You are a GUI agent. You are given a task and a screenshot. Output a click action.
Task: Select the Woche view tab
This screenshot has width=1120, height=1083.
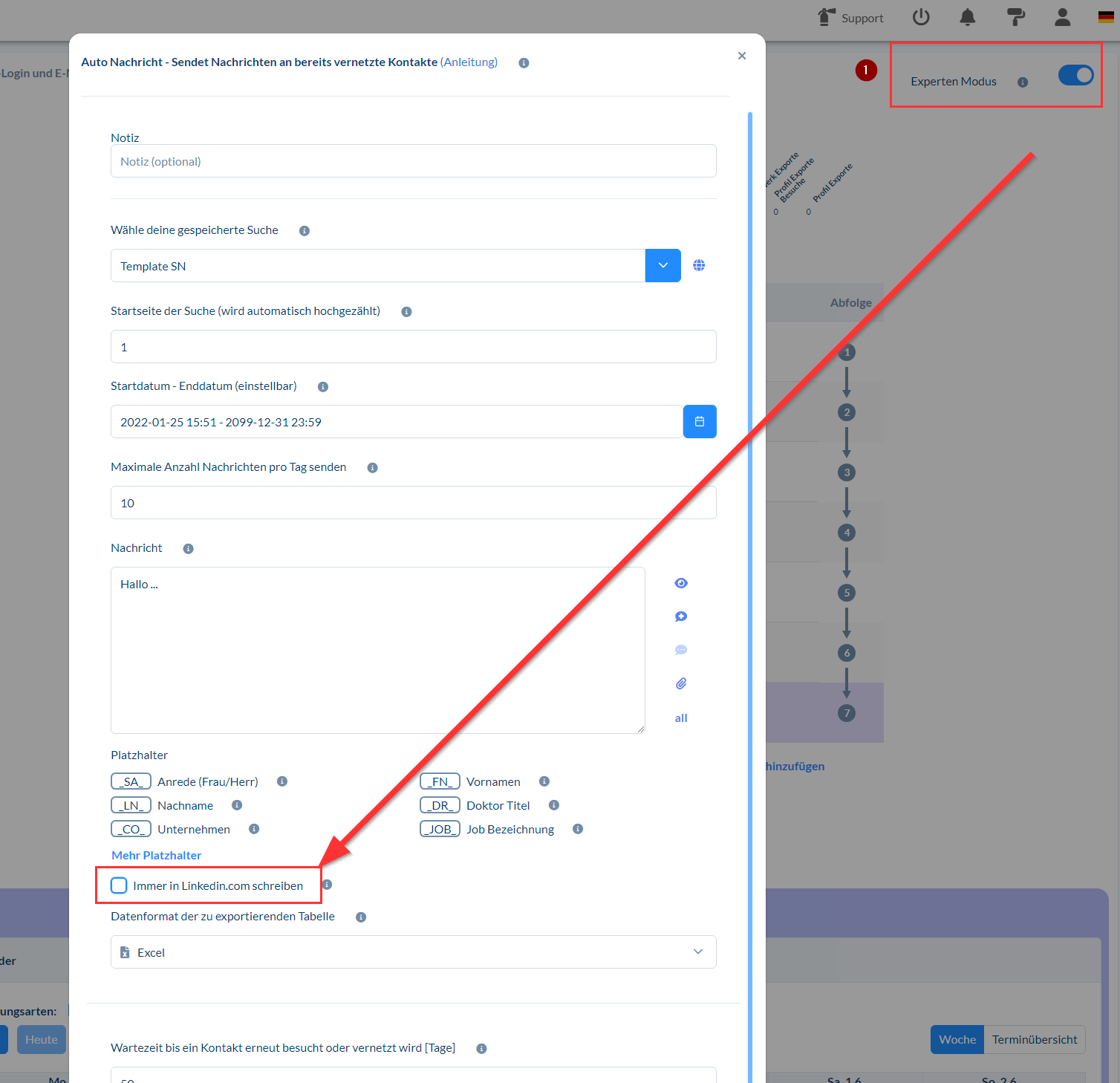pyautogui.click(x=957, y=1040)
